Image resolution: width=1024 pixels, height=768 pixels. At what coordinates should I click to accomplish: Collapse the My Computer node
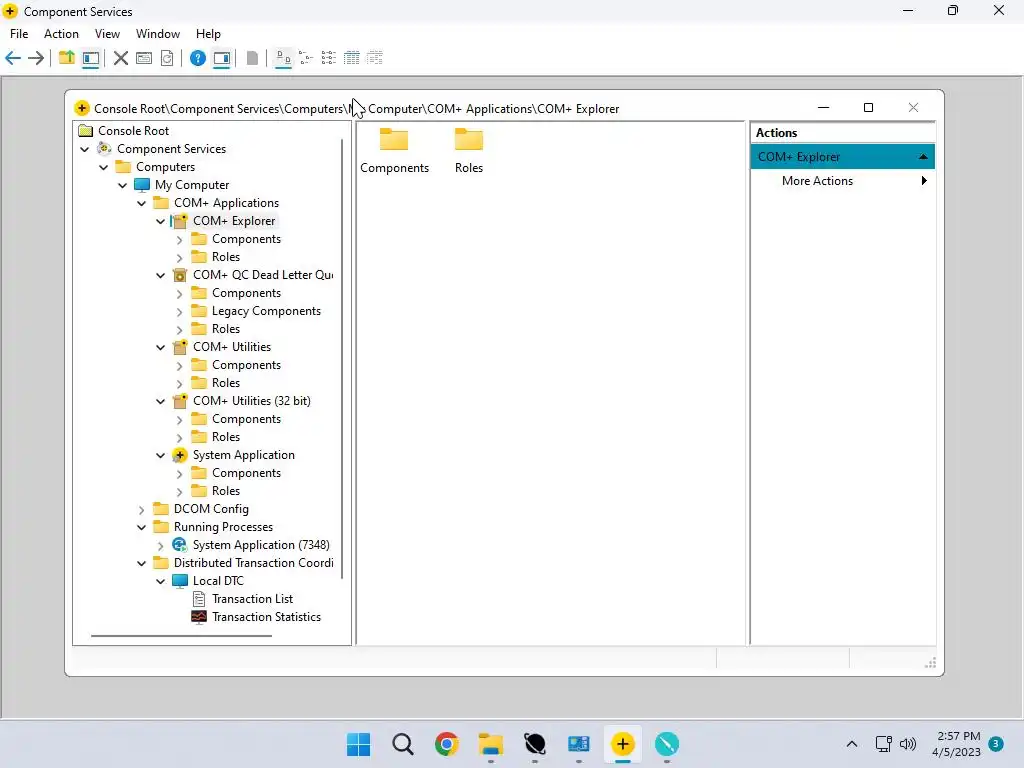tap(123, 185)
